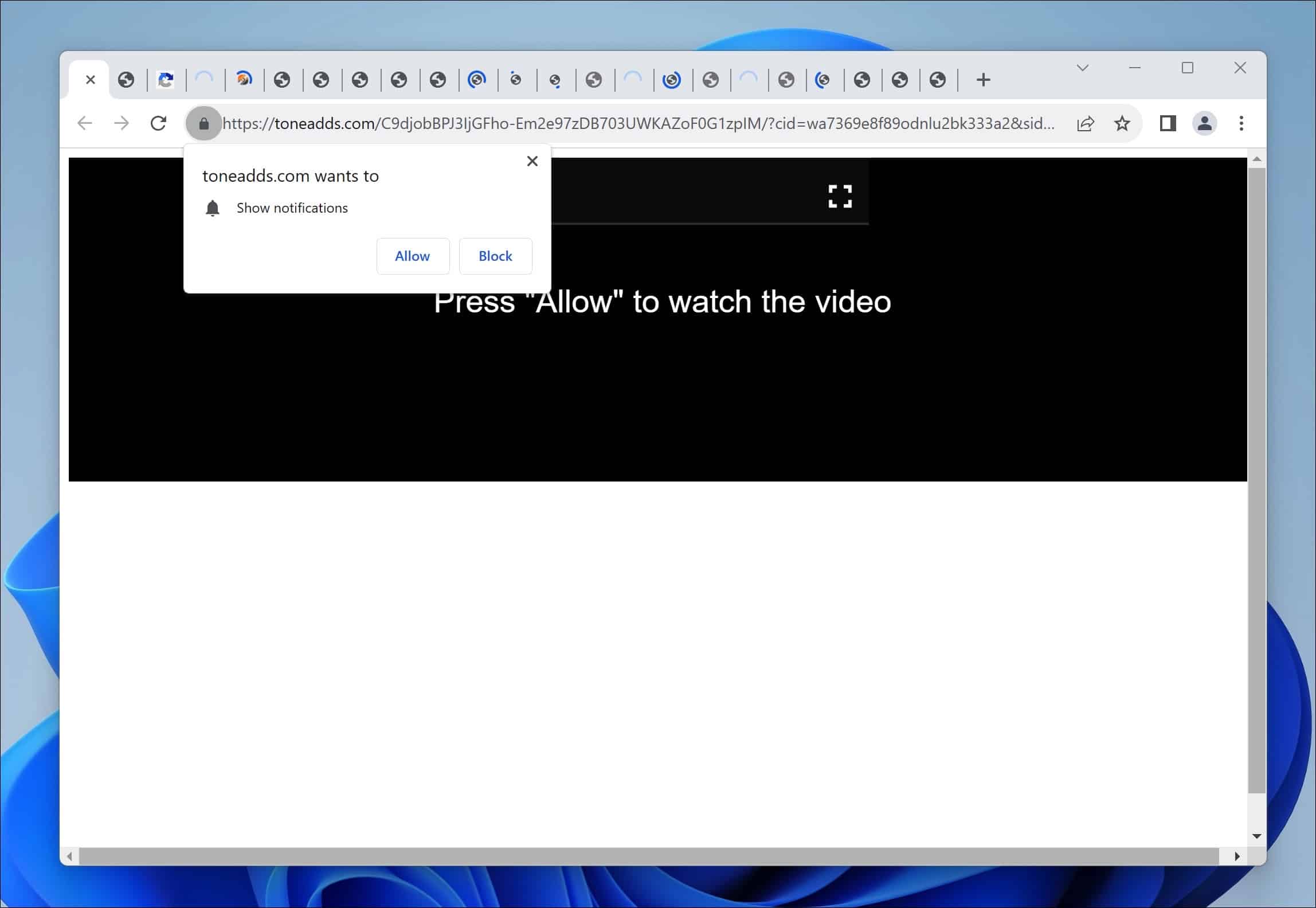This screenshot has height=908, width=1316.
Task: Click the 'Show notifications' text
Action: [292, 208]
